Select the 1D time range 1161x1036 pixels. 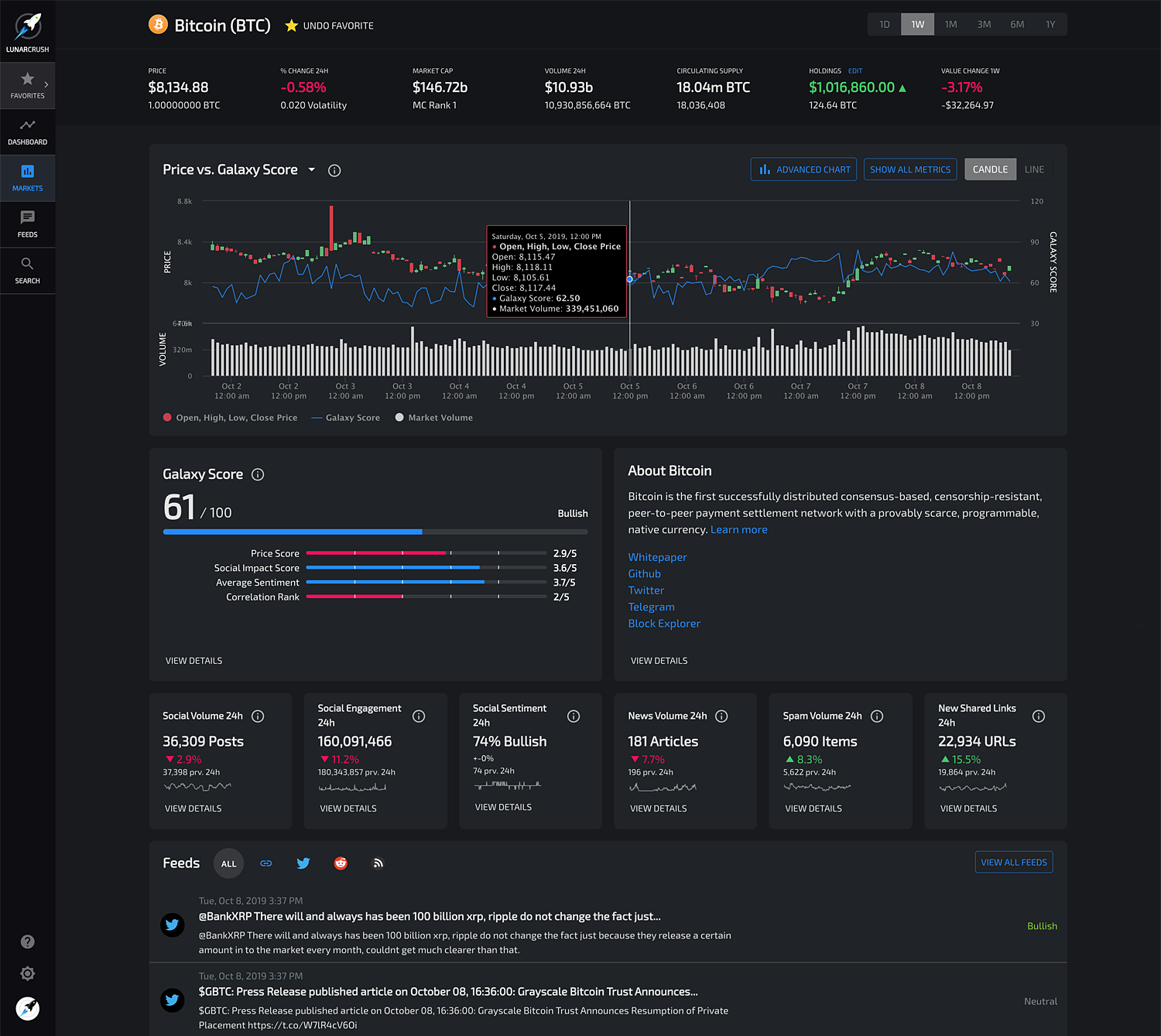coord(885,25)
